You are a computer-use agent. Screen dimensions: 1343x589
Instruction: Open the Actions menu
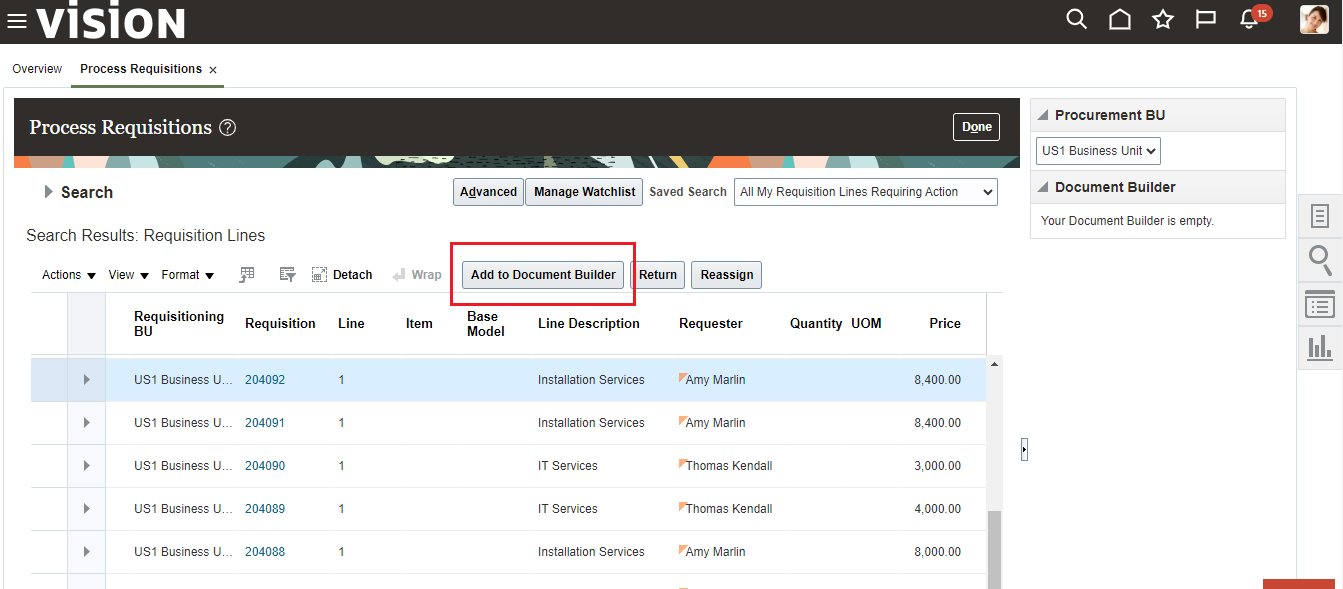pos(69,275)
